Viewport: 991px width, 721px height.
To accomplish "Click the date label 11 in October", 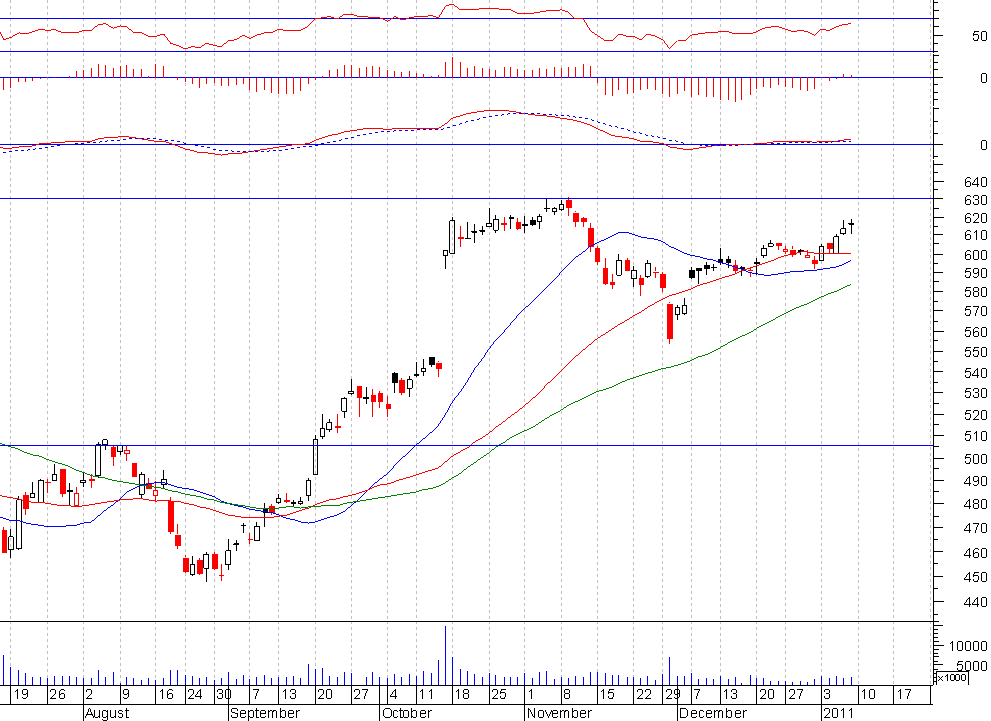I will pos(427,694).
